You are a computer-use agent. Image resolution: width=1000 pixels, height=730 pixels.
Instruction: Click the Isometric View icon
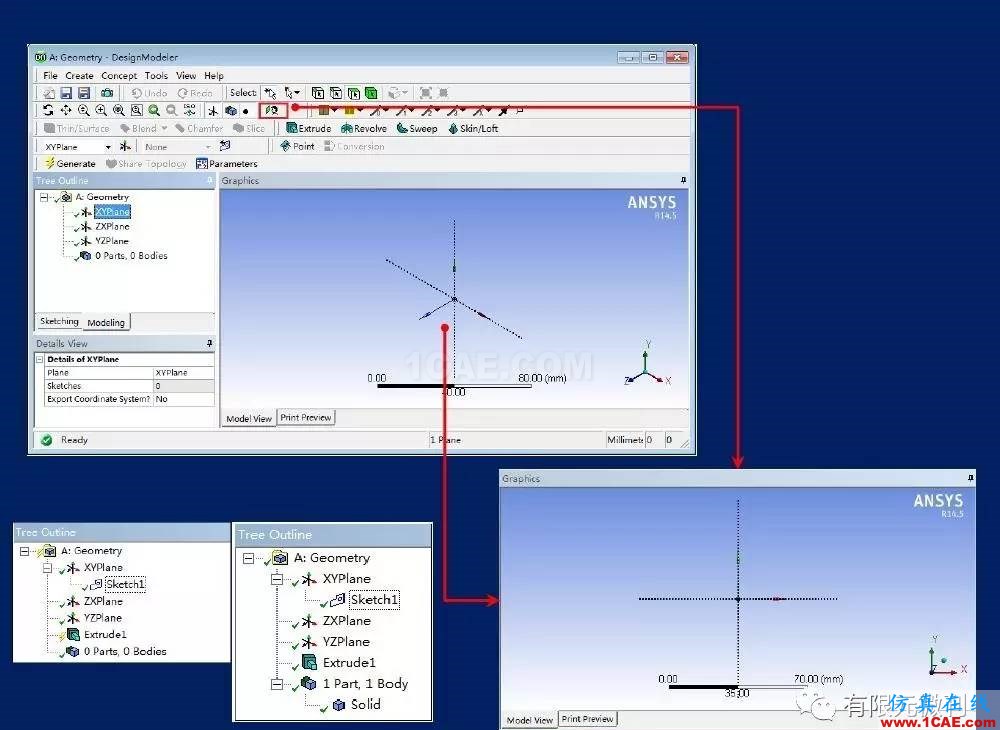click(x=189, y=110)
